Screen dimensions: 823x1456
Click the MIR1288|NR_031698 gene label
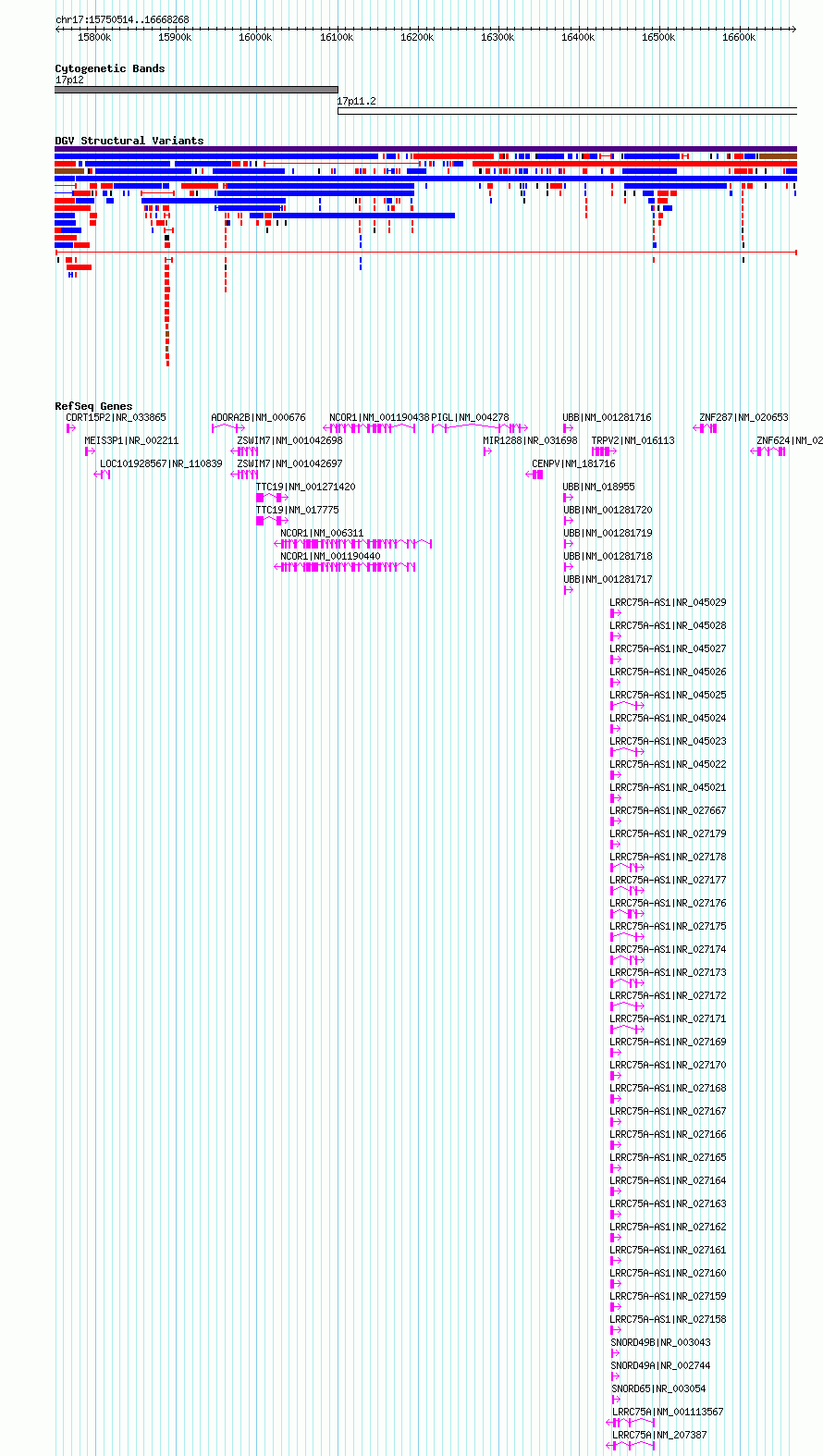[x=530, y=440]
